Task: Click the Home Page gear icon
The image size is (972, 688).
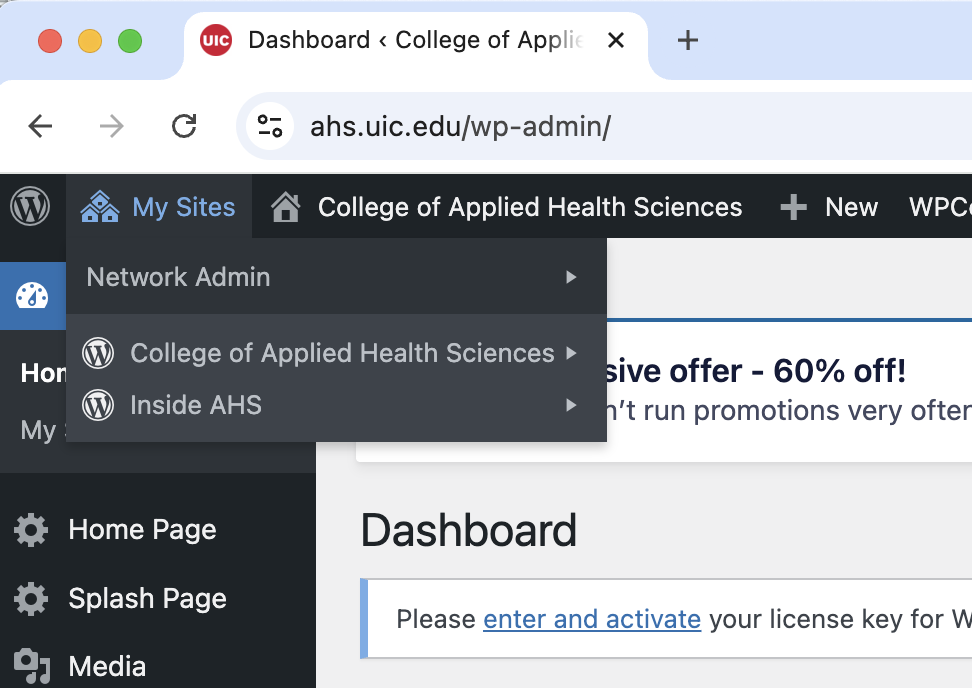Action: [x=30, y=529]
